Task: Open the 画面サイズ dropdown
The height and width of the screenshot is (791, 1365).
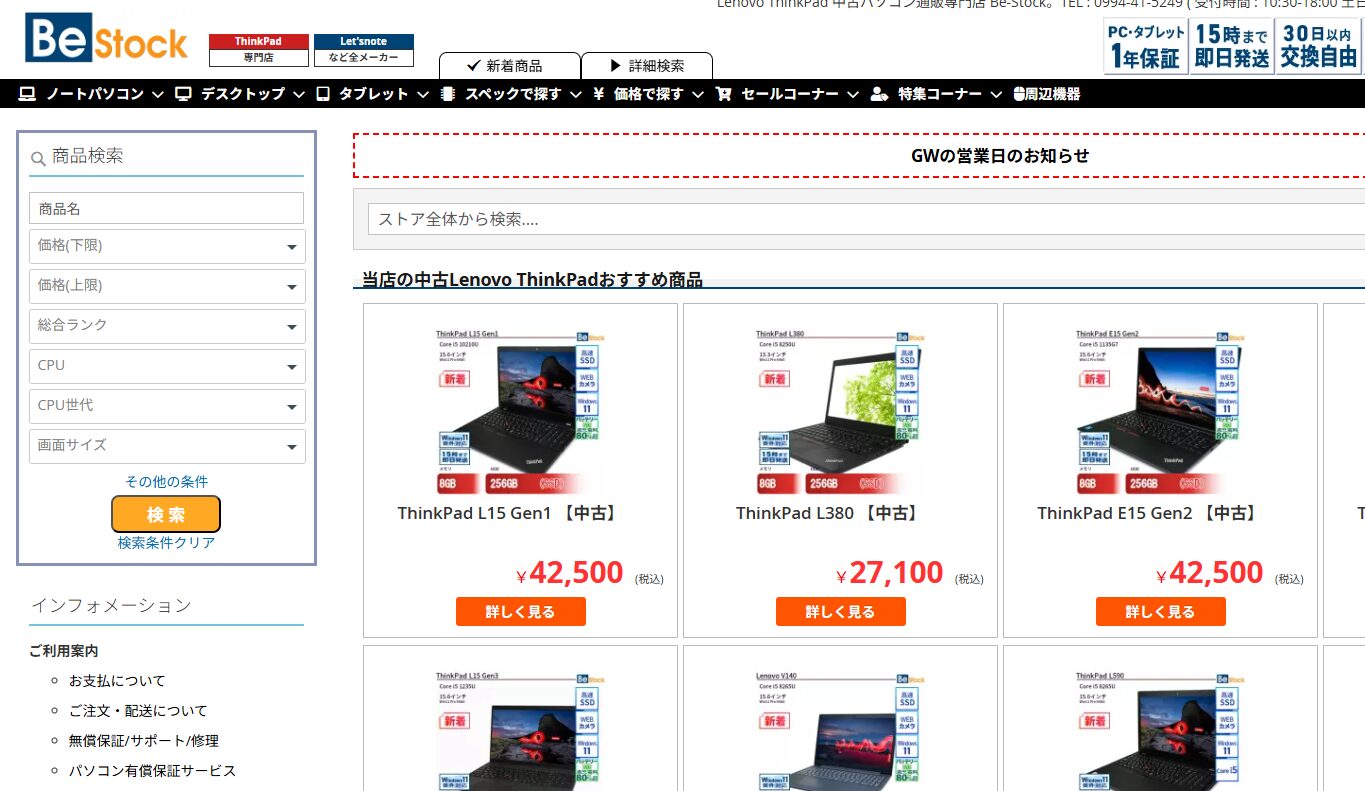Action: coord(167,446)
